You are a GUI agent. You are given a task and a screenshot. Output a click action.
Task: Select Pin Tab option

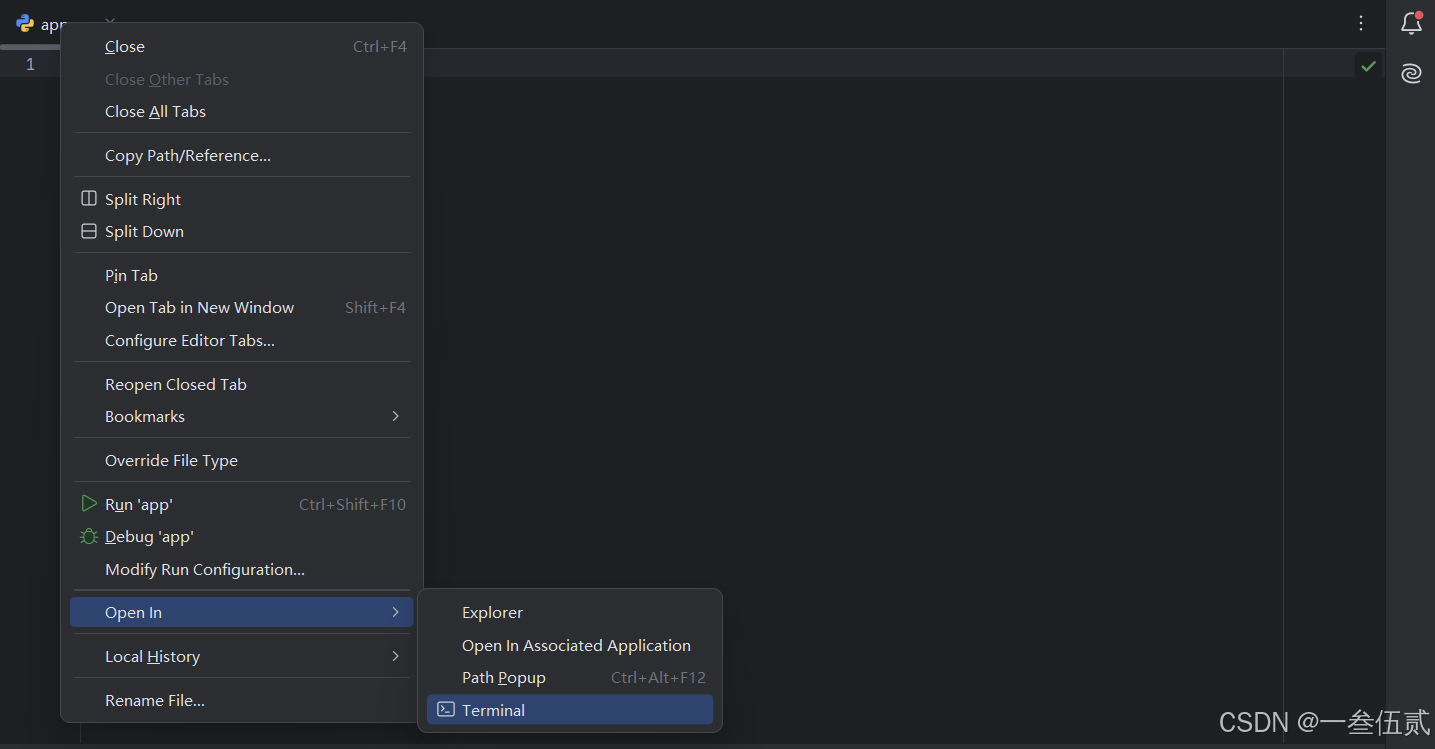pos(242,275)
